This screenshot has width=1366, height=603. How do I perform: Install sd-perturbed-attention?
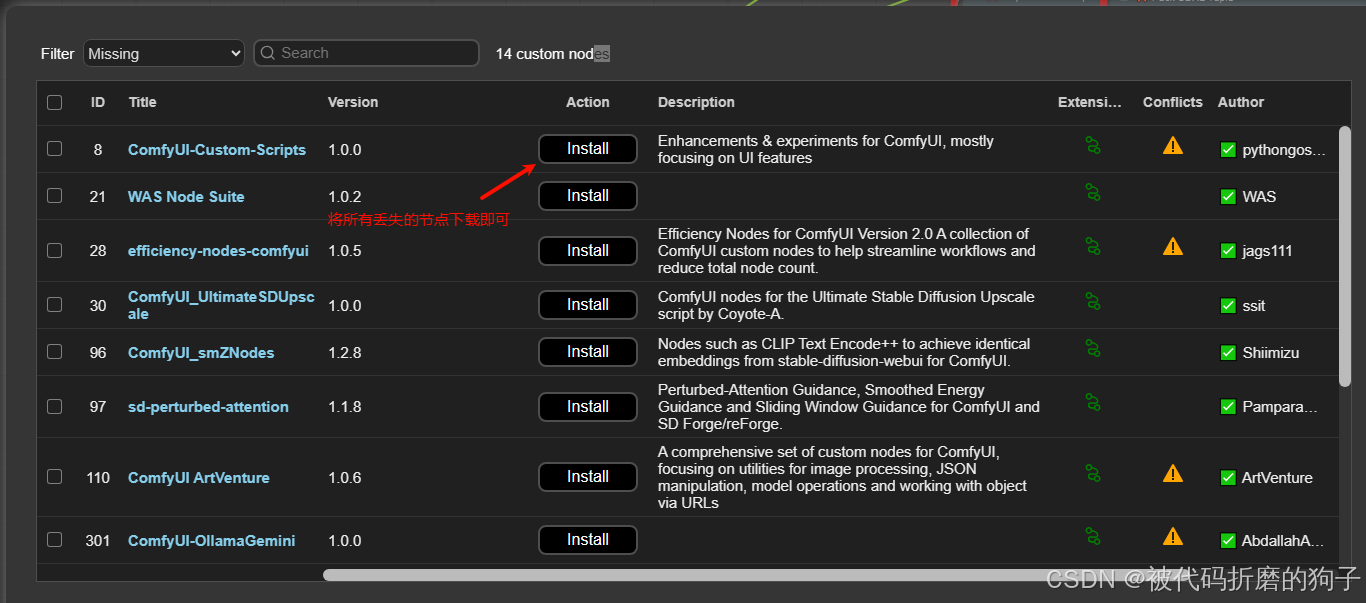(588, 406)
